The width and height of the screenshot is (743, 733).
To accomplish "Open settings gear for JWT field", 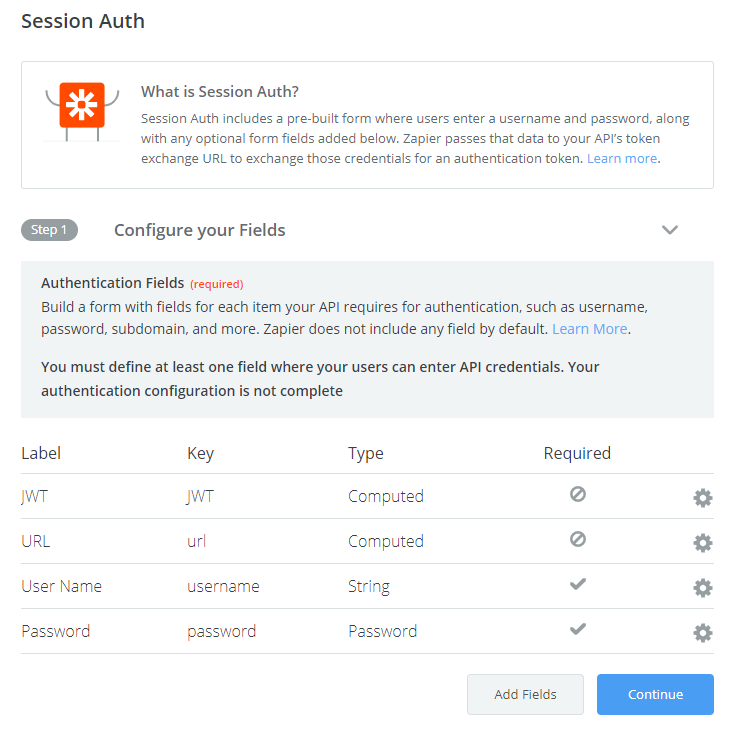I will point(702,498).
